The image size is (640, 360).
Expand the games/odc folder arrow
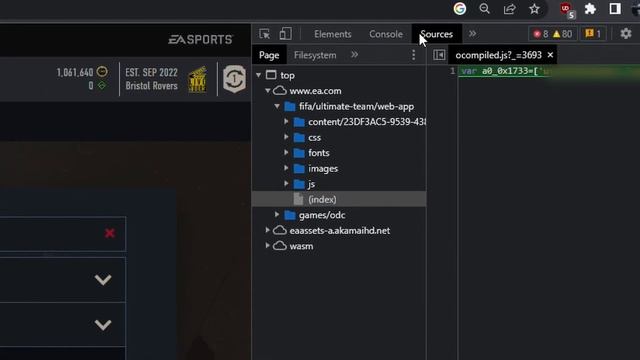coord(277,215)
